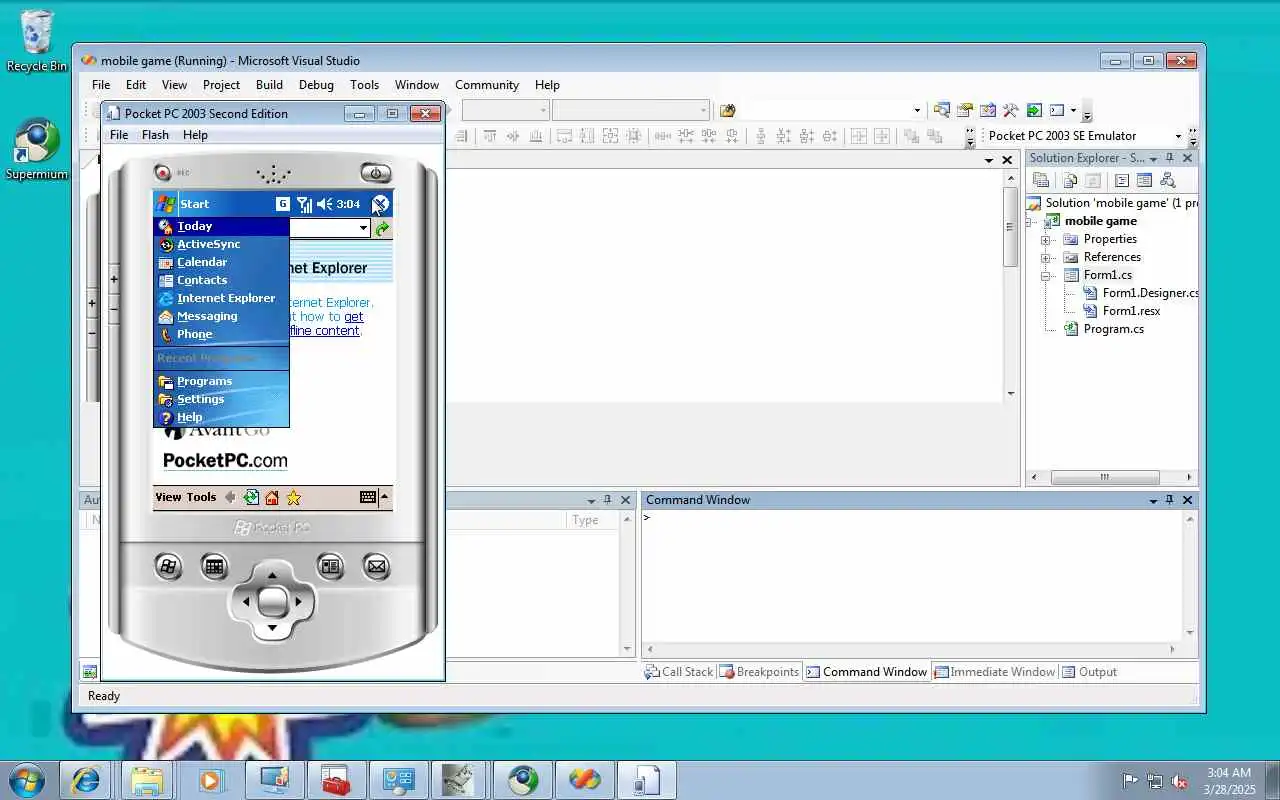Tap the D-pad down arrow

point(272,628)
